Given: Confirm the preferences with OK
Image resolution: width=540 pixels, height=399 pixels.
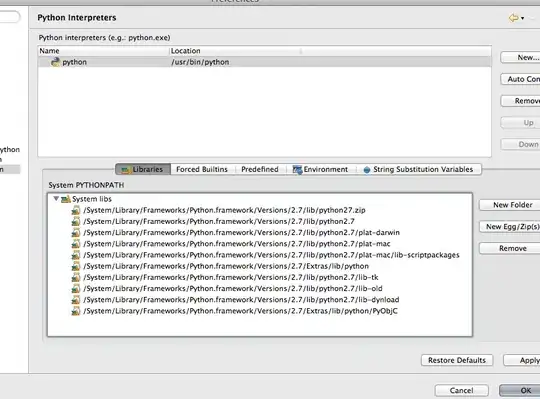Looking at the screenshot, I should click(x=520, y=390).
